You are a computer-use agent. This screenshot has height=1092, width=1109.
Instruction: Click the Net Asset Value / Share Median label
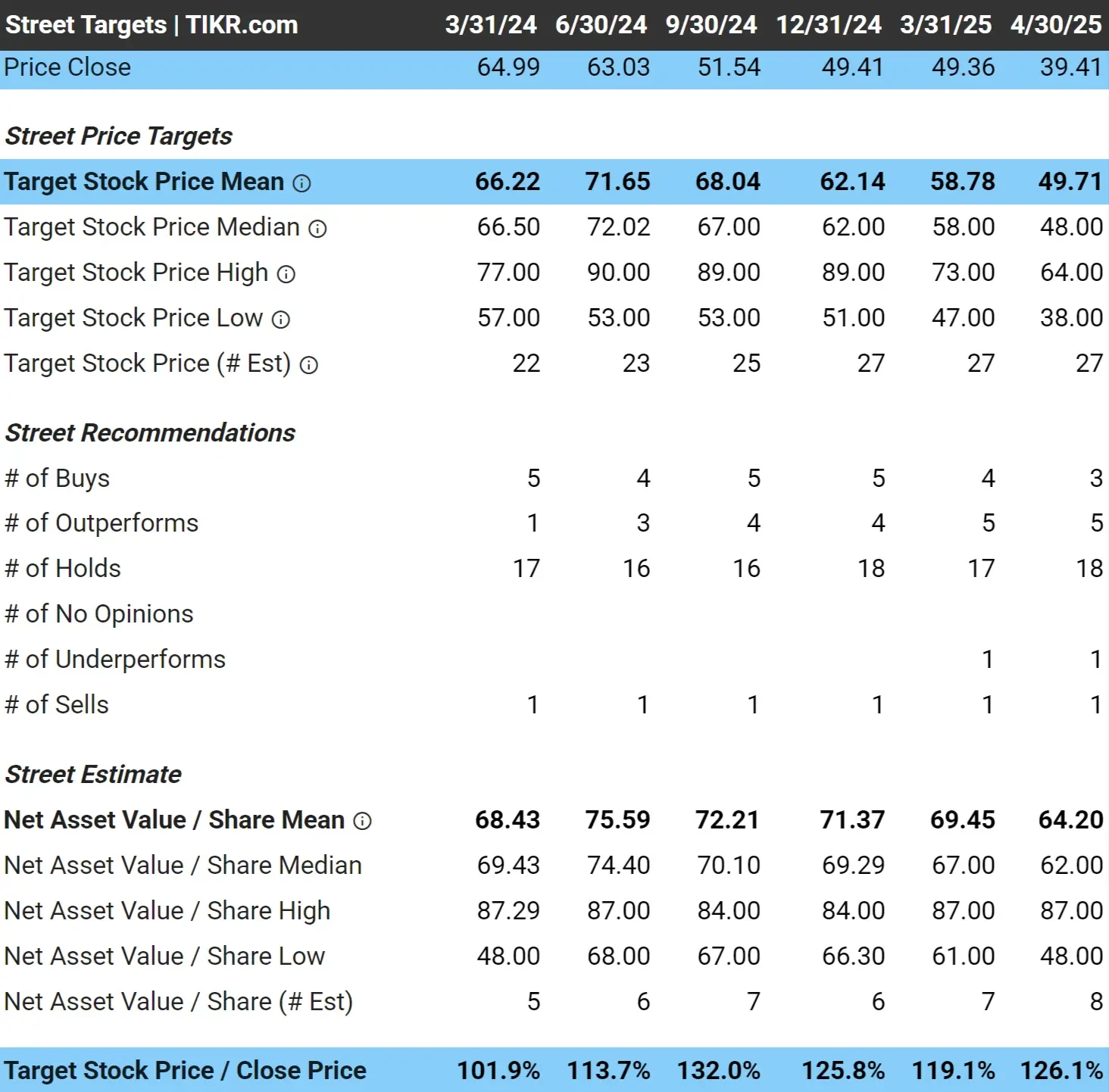(183, 866)
